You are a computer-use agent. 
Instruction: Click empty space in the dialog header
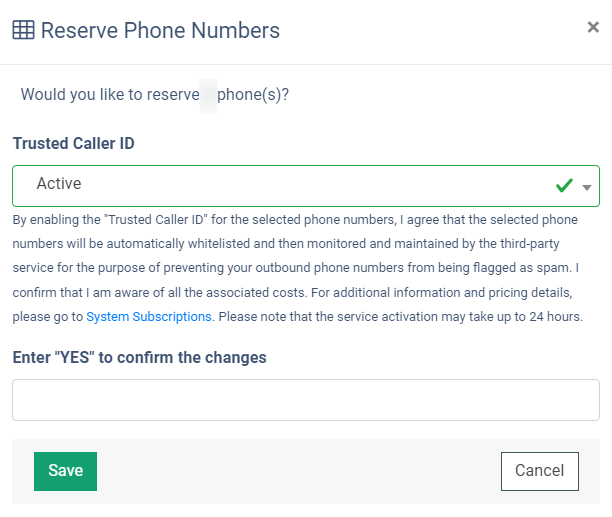click(430, 30)
